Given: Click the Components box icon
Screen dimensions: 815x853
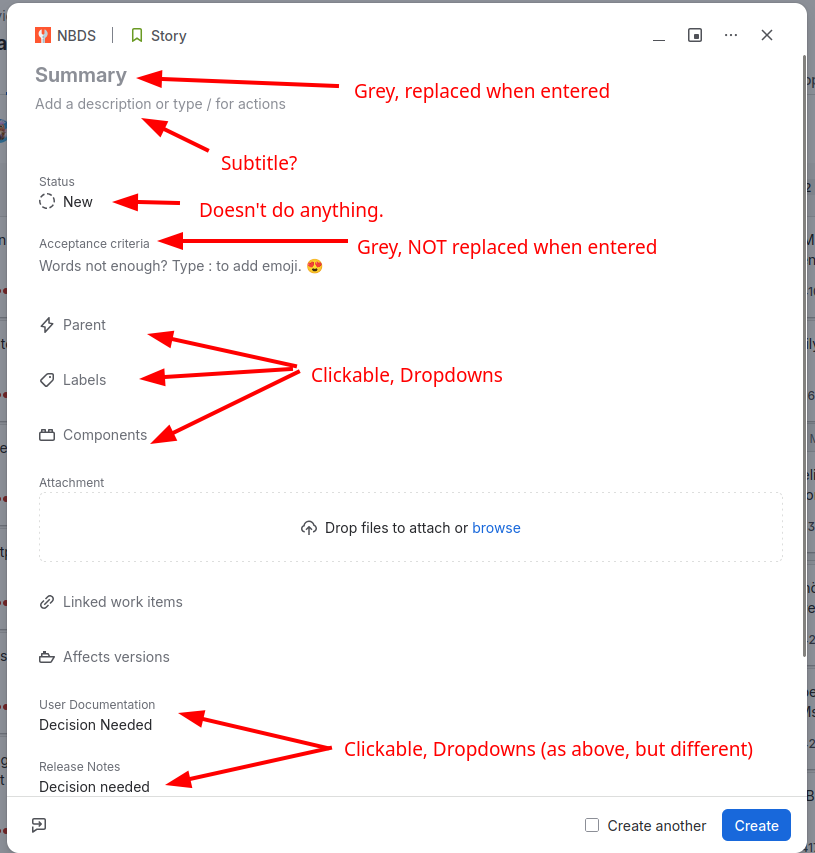Looking at the screenshot, I should (x=47, y=435).
